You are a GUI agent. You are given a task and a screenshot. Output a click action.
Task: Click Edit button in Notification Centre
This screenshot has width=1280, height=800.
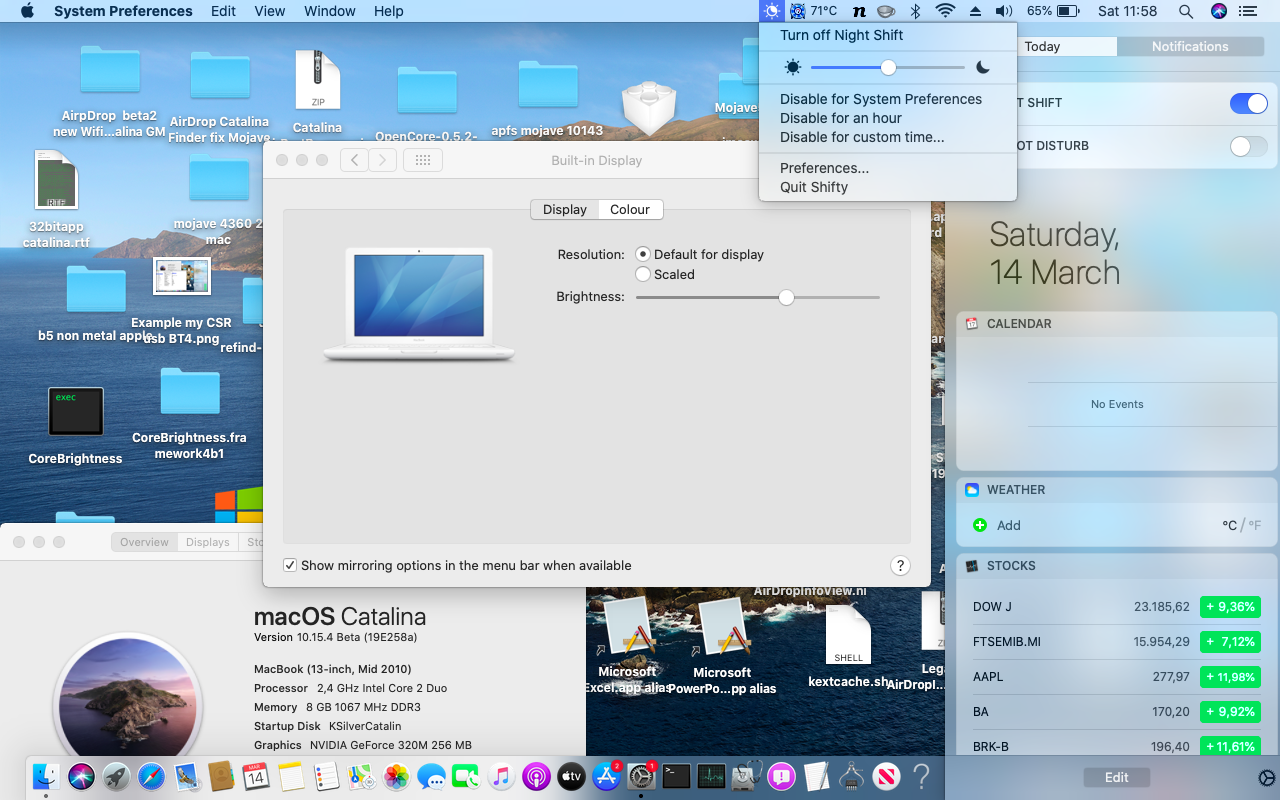pyautogui.click(x=1117, y=777)
